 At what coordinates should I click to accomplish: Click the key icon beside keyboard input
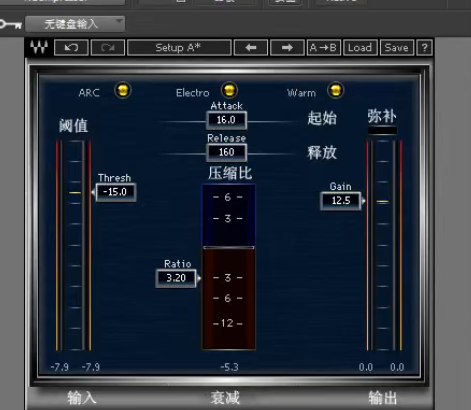(10, 24)
